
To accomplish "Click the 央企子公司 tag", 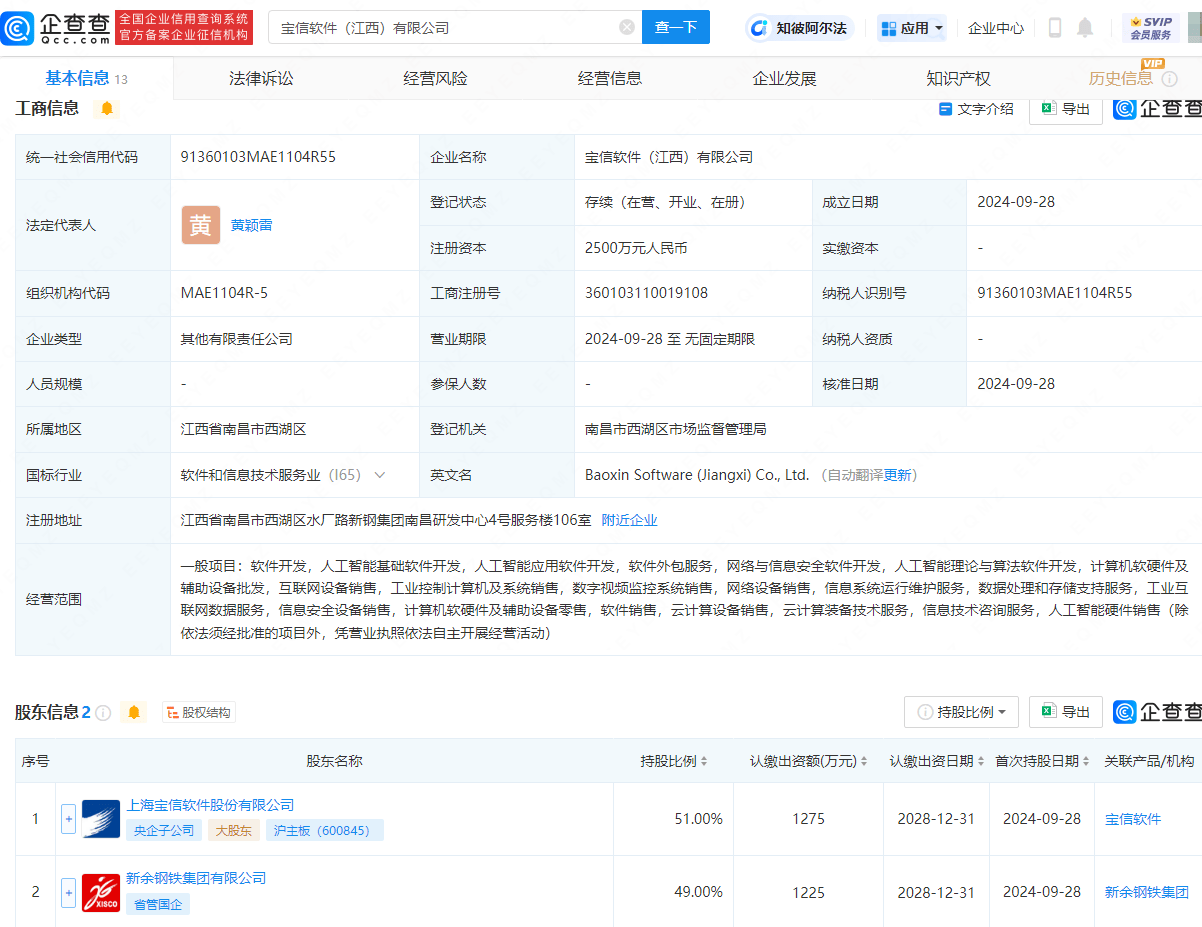I will [164, 830].
